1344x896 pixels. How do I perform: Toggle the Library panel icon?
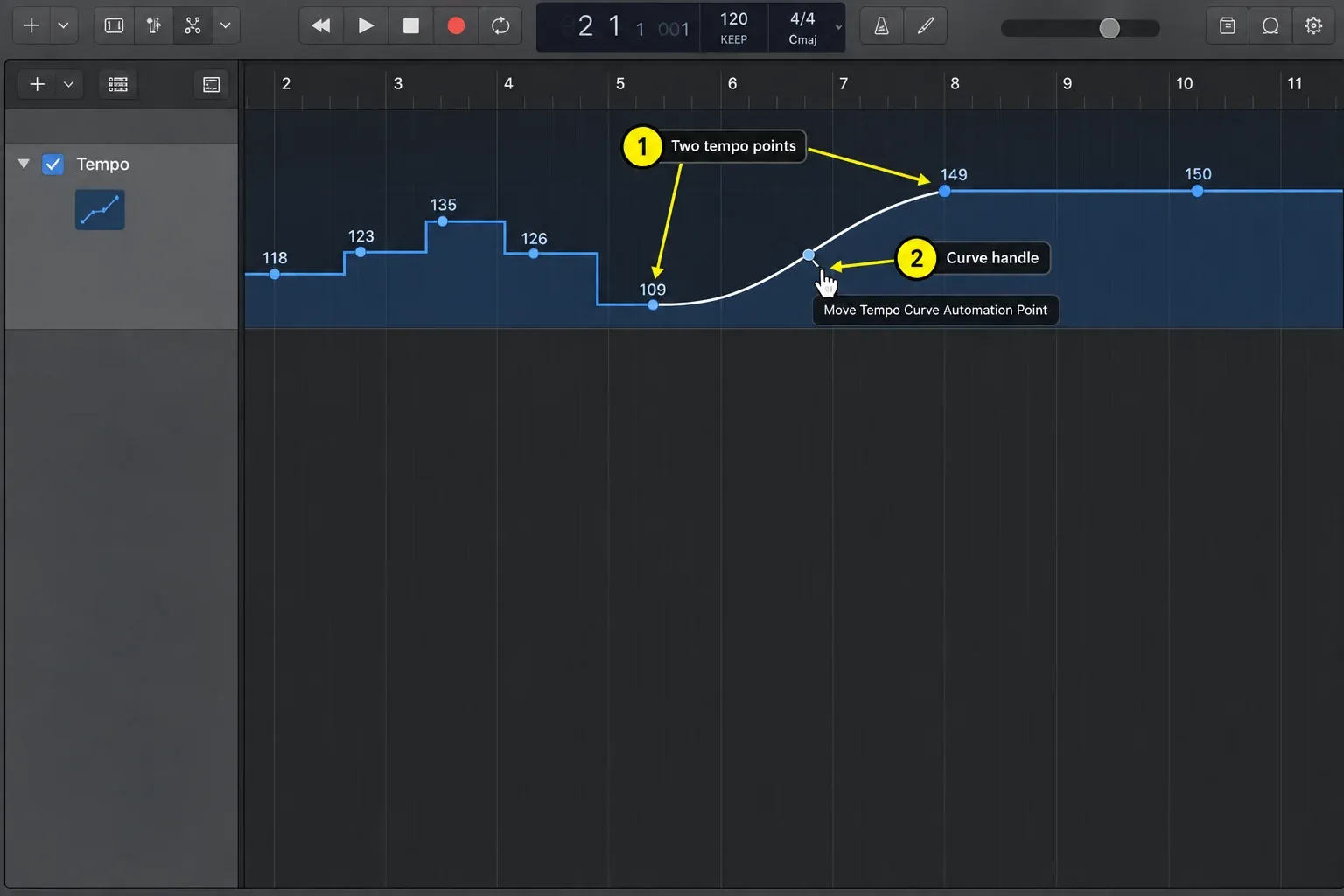click(x=114, y=25)
